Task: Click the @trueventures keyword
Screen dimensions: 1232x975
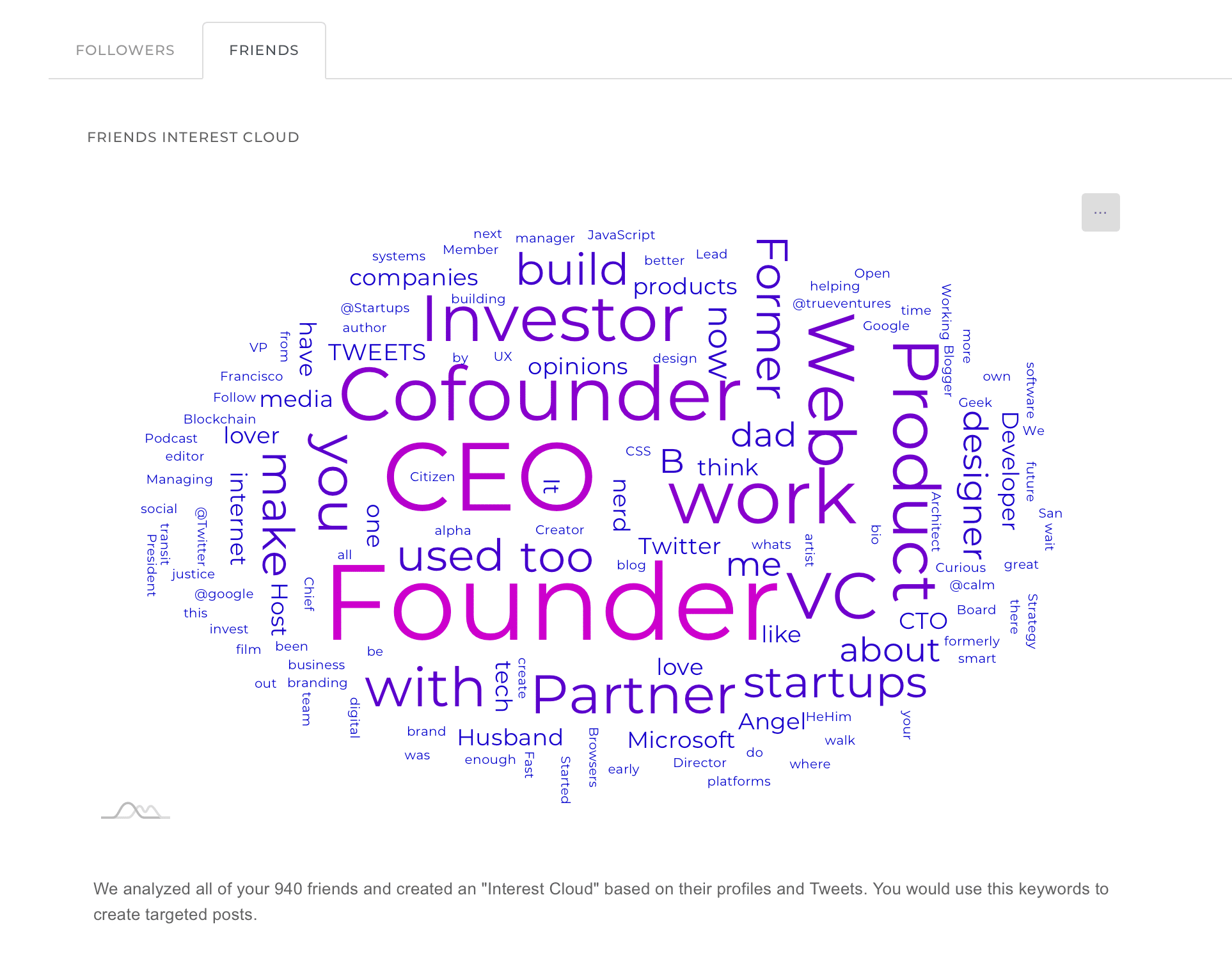Action: (x=842, y=303)
